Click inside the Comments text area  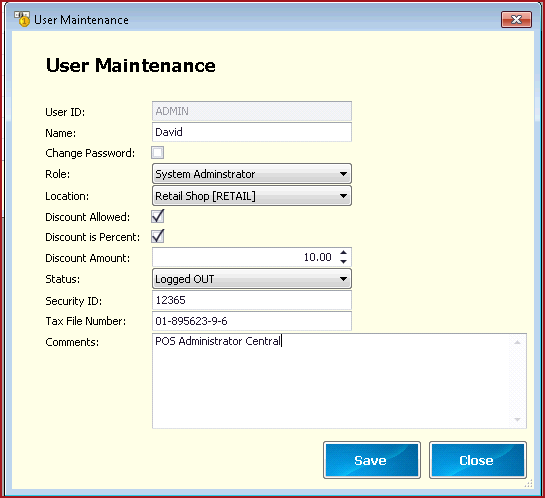[x=332, y=381]
